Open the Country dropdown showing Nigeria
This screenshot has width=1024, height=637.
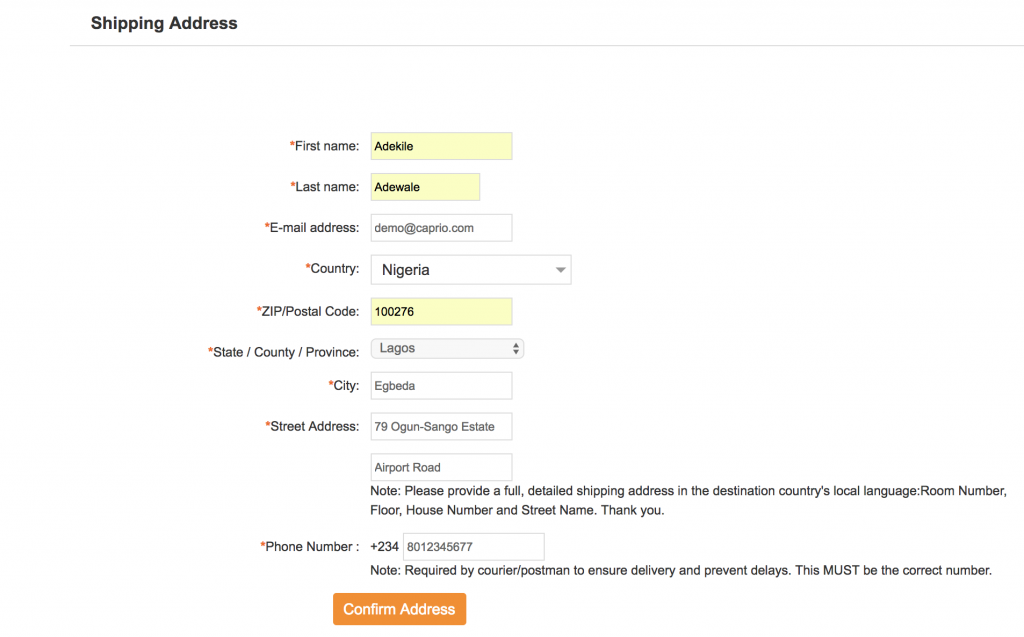point(471,270)
